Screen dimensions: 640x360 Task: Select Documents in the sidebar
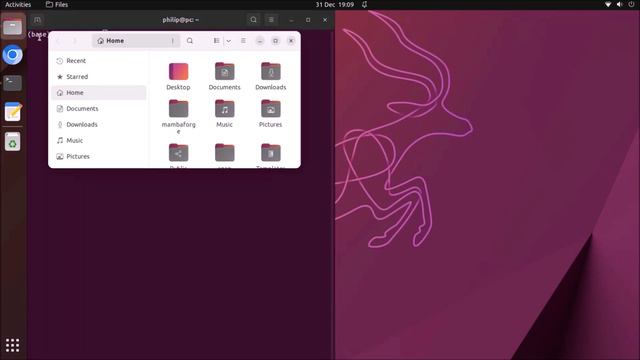coord(99,109)
